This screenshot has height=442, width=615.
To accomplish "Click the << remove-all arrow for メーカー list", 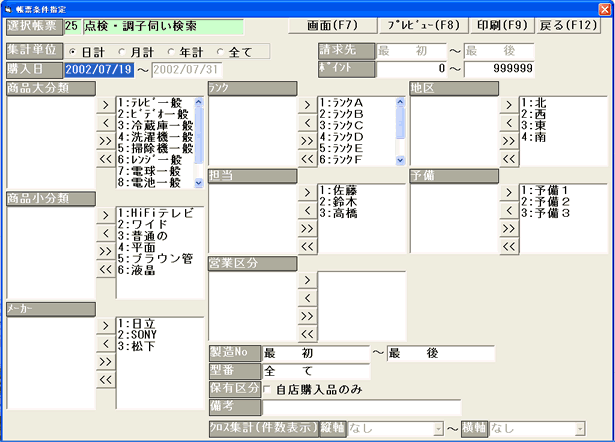I will point(105,379).
